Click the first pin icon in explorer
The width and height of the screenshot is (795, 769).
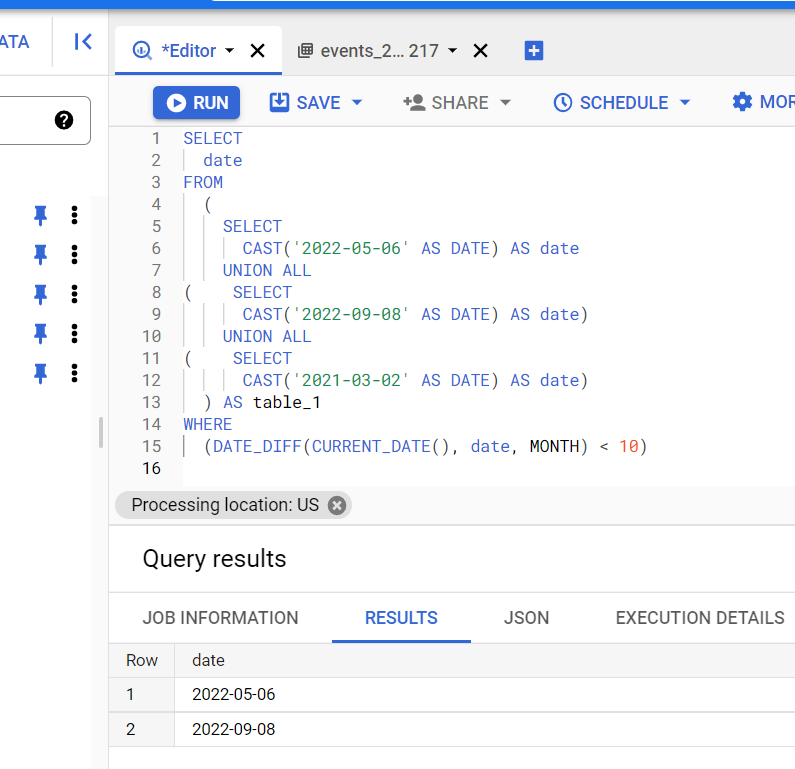point(41,215)
